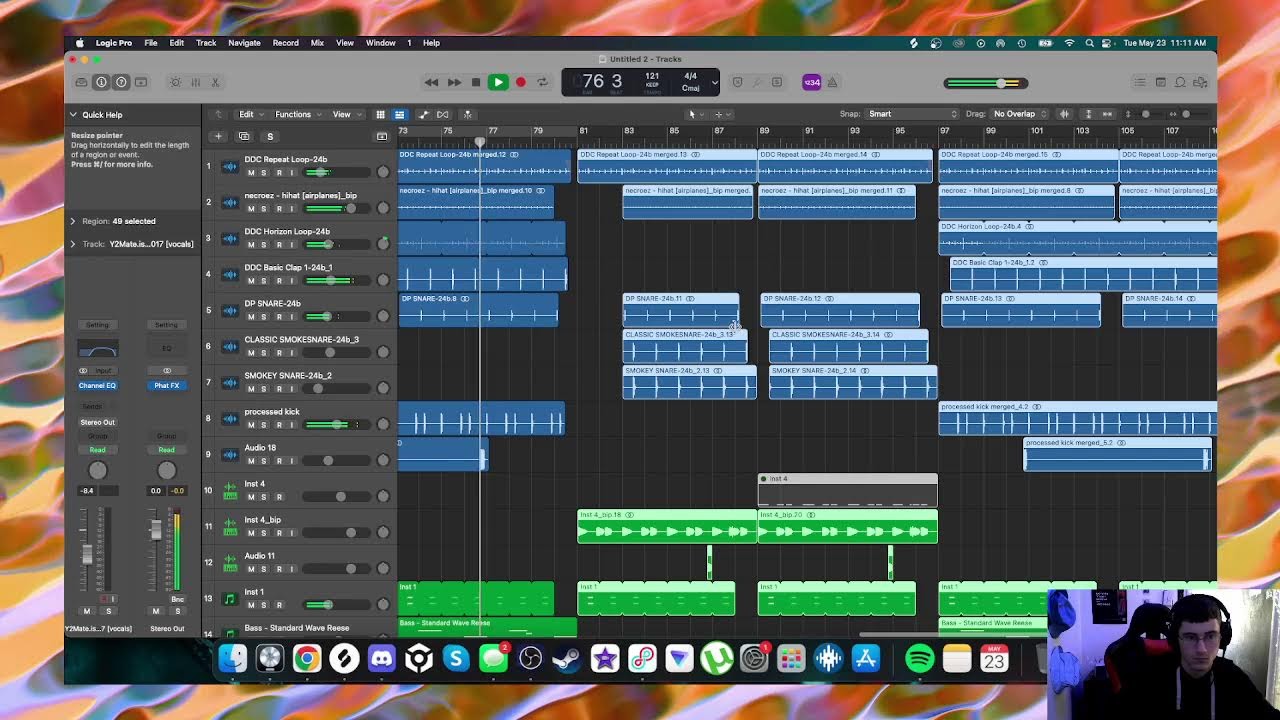Open the Mixer sliders icon

(195, 82)
